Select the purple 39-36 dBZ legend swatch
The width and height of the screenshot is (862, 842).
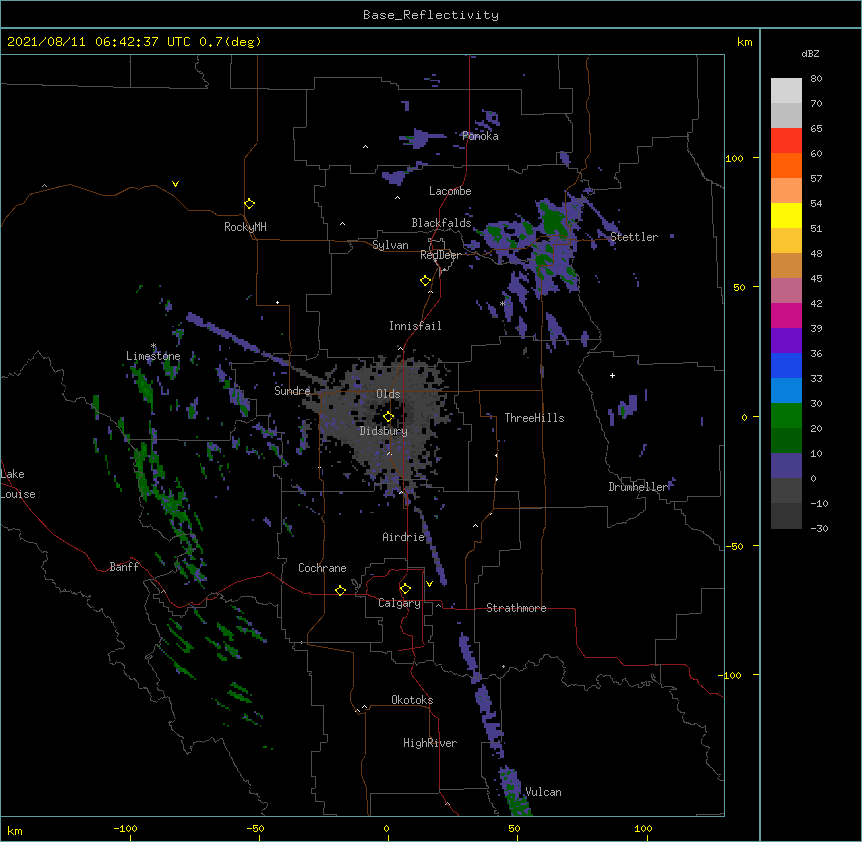tap(786, 341)
